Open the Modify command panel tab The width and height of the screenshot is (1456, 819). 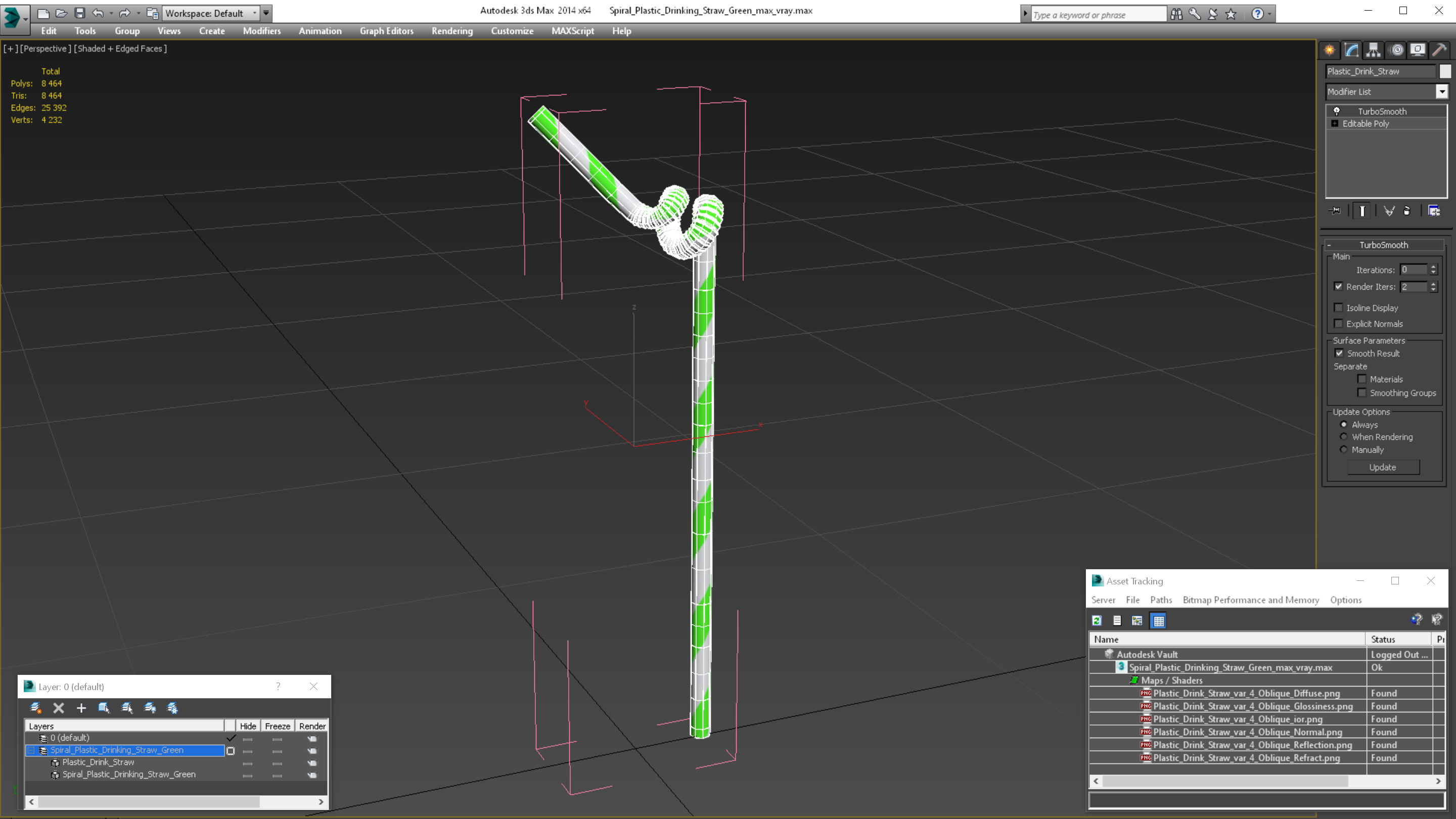[x=1351, y=51]
